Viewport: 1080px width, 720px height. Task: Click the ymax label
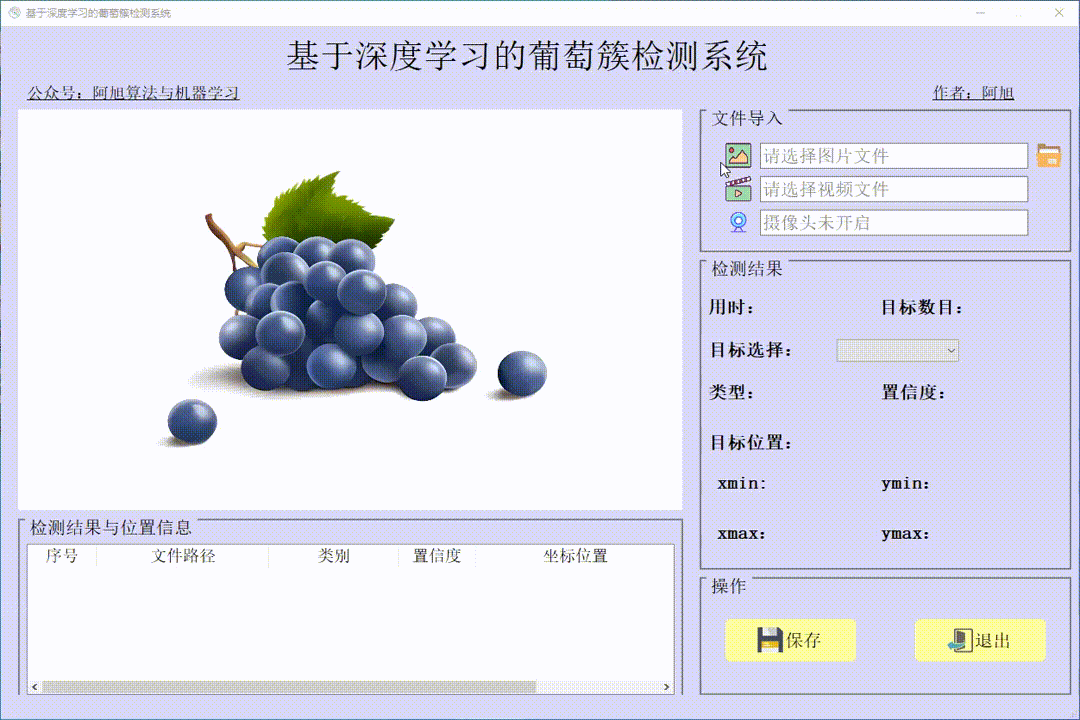[905, 534]
